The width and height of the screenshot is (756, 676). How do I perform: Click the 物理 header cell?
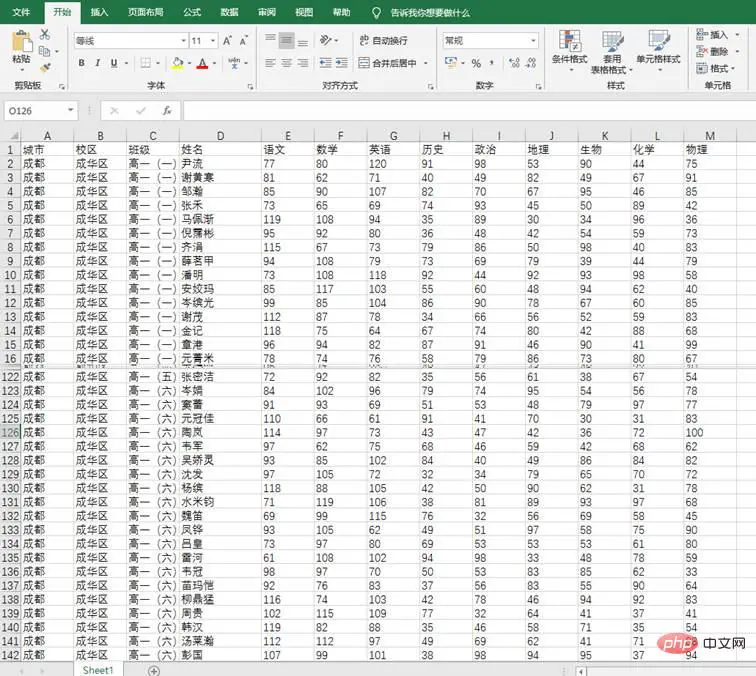[x=710, y=149]
